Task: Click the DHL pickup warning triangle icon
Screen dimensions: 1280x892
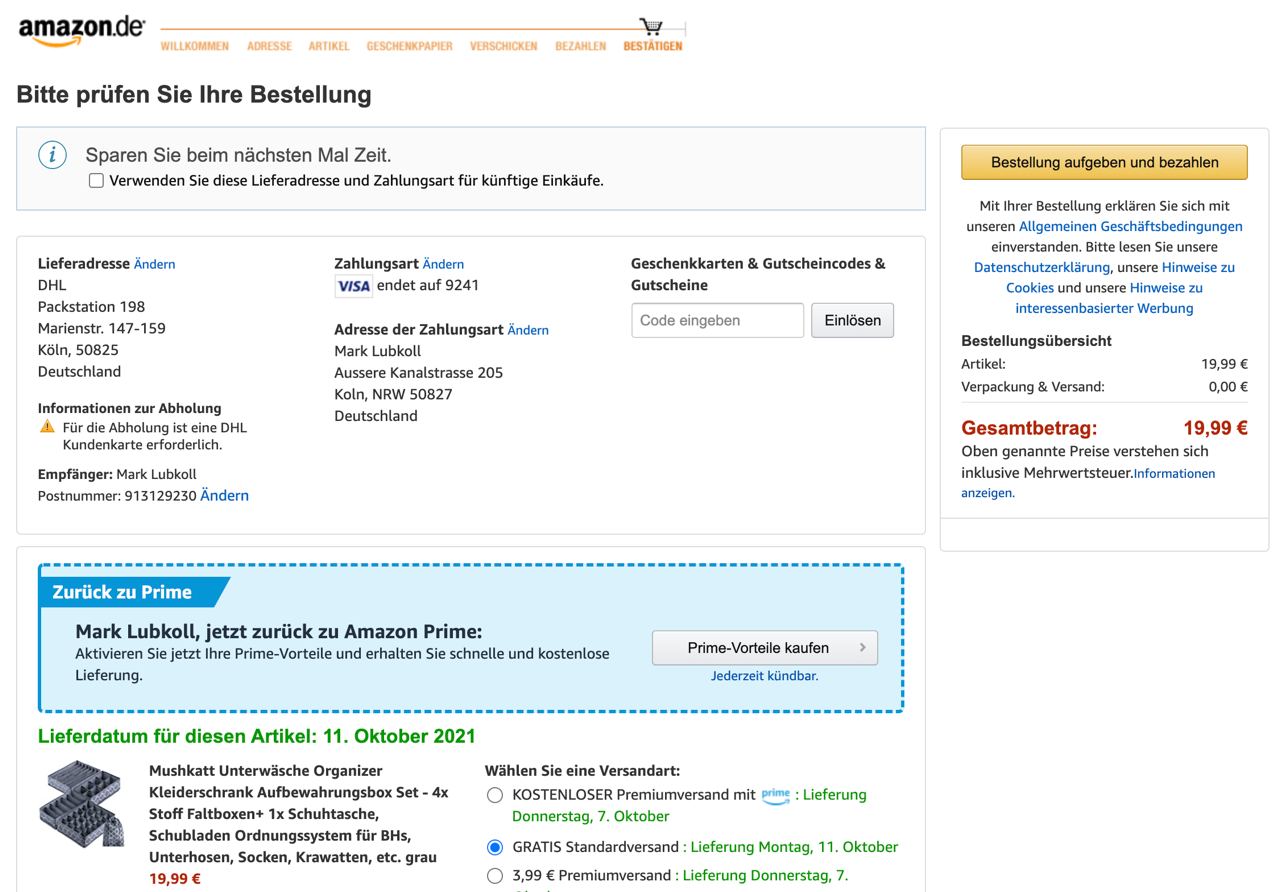Action: coord(47,427)
